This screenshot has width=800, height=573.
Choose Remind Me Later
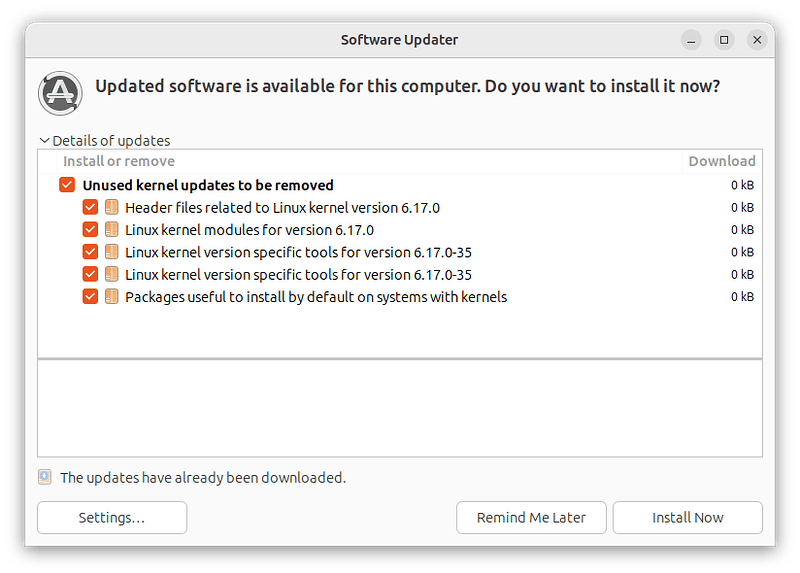(531, 517)
